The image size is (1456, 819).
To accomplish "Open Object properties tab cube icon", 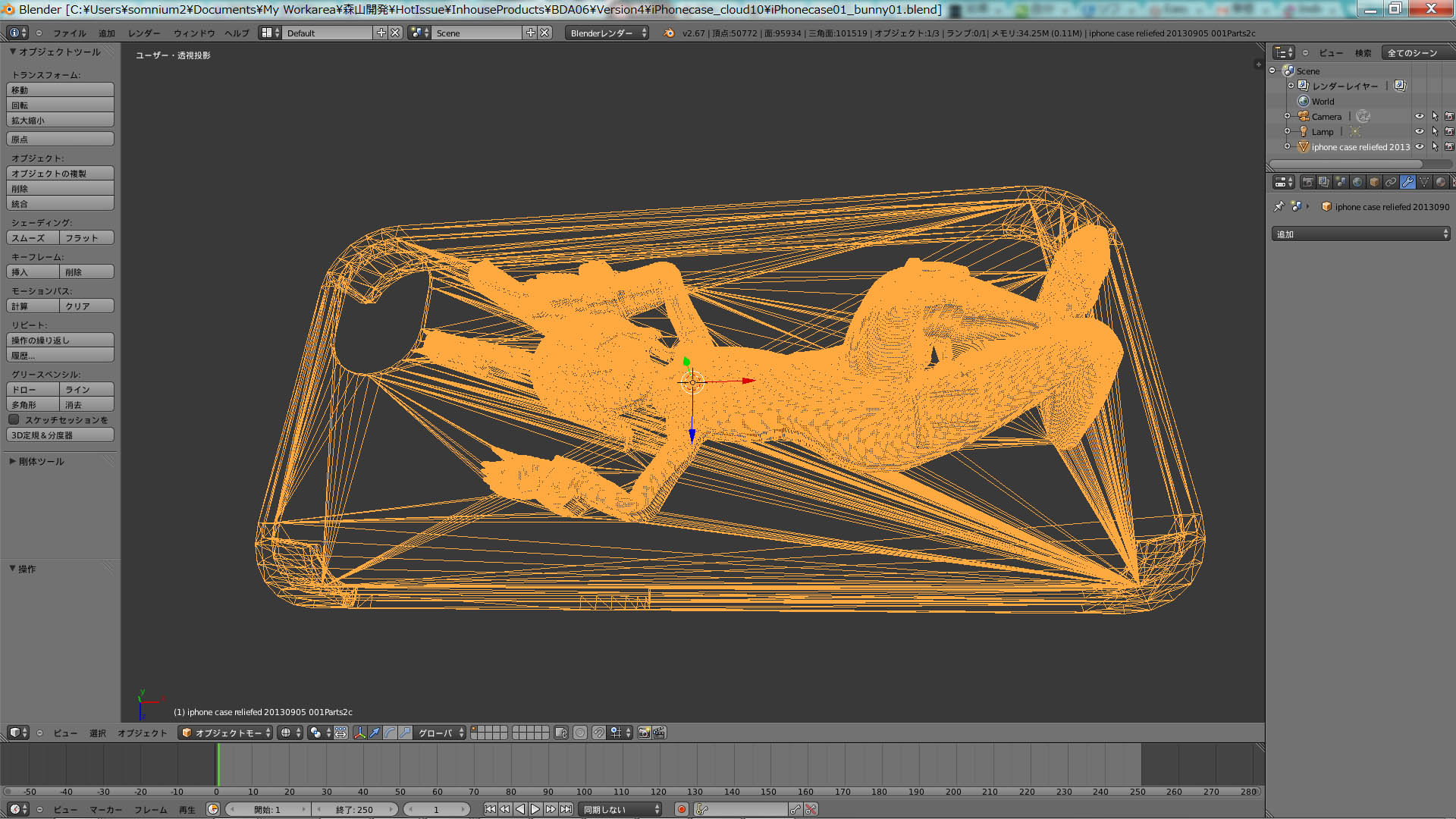I will tap(1374, 182).
